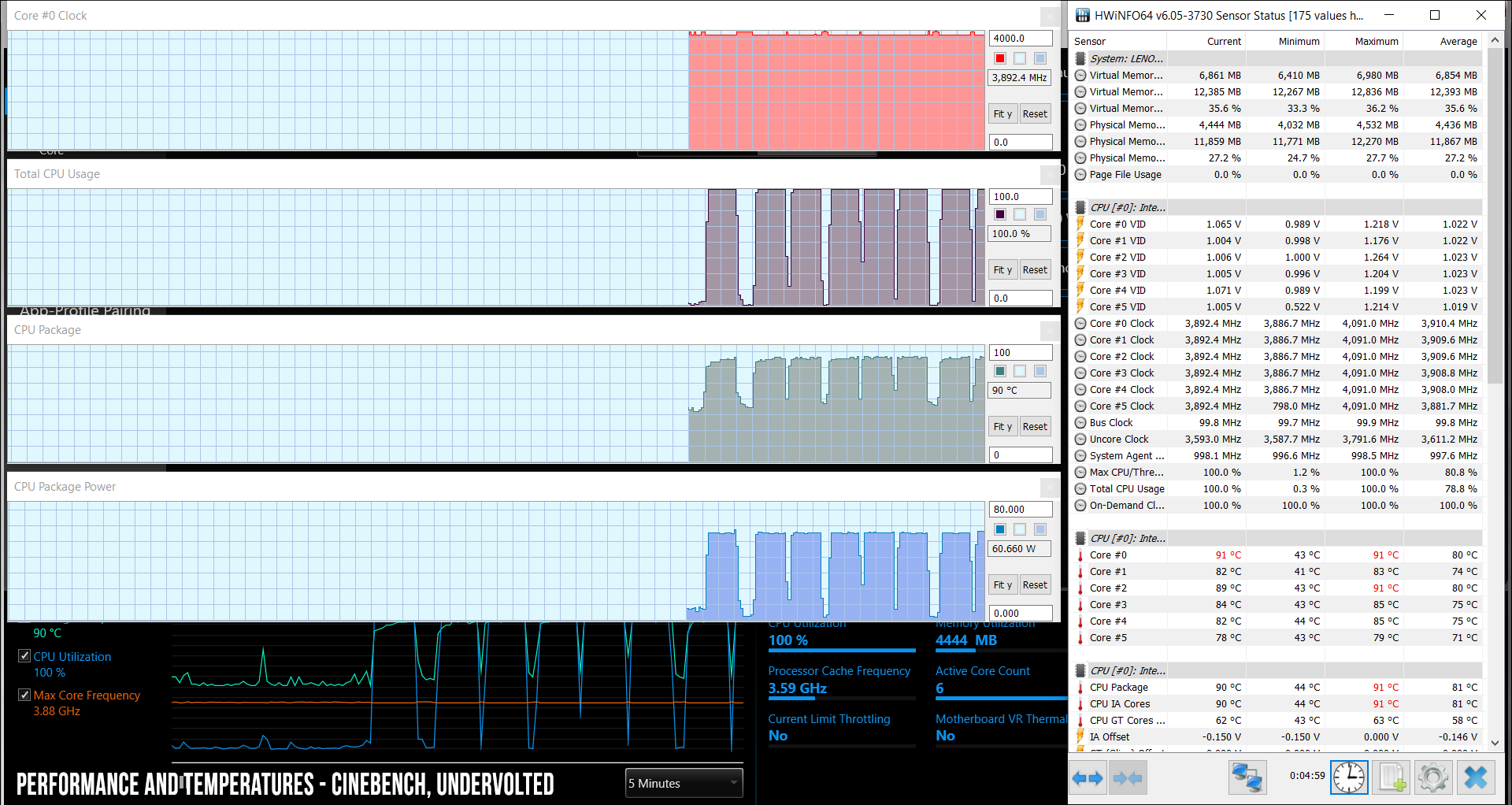1512x805 pixels.
Task: Click the logging sheet with plus icon in HWiNFO
Action: 1391,778
